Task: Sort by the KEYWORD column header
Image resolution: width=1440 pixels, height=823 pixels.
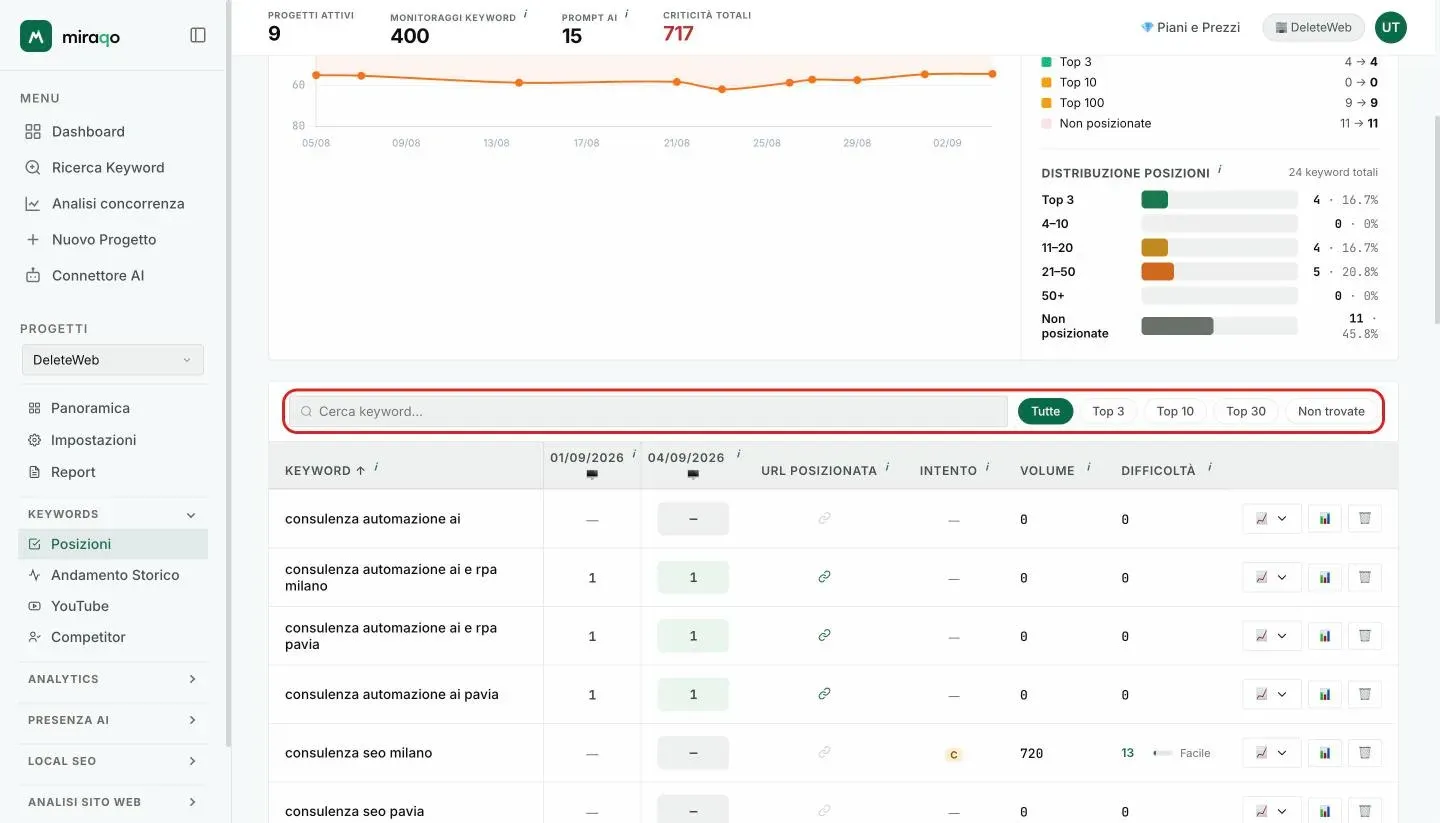Action: (324, 470)
